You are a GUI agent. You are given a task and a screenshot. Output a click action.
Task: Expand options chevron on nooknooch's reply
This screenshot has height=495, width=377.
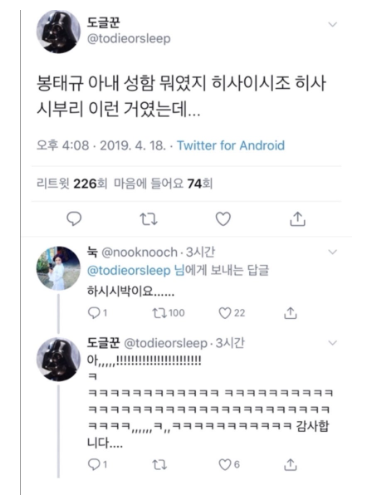(x=332, y=252)
